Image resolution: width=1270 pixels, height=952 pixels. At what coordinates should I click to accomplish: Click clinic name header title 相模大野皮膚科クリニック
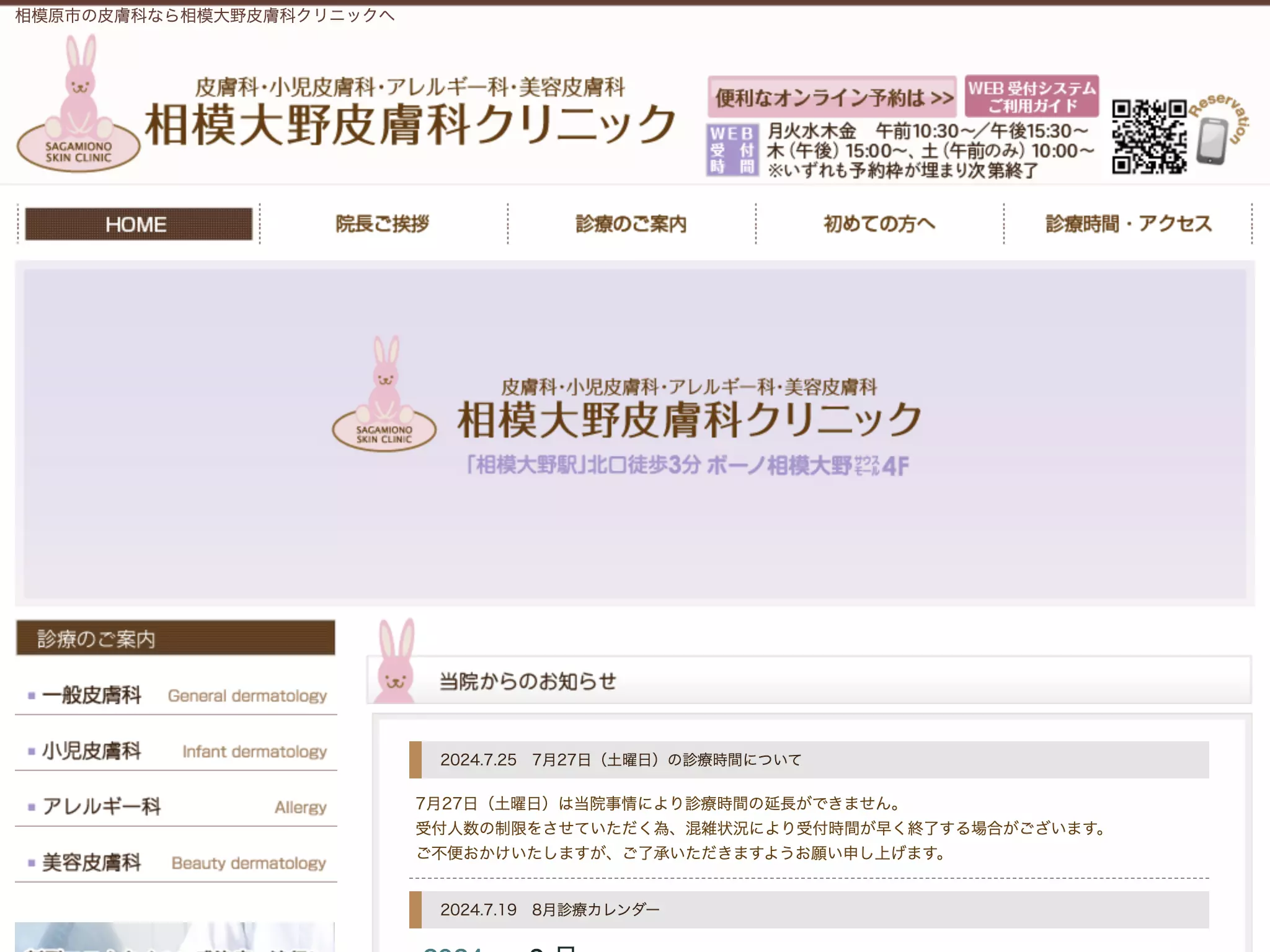[411, 125]
